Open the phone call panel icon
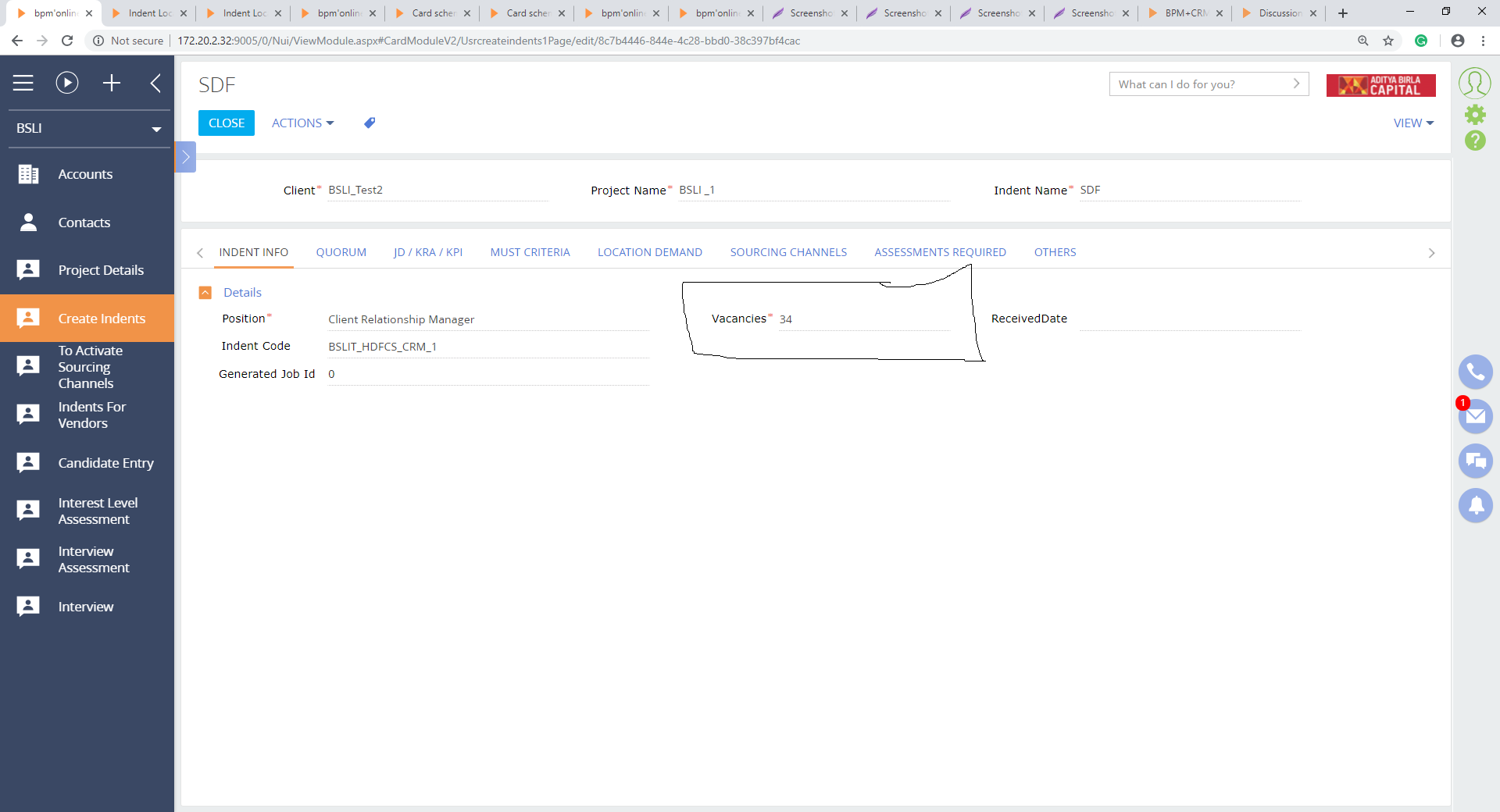Viewport: 1500px width, 812px height. point(1475,372)
